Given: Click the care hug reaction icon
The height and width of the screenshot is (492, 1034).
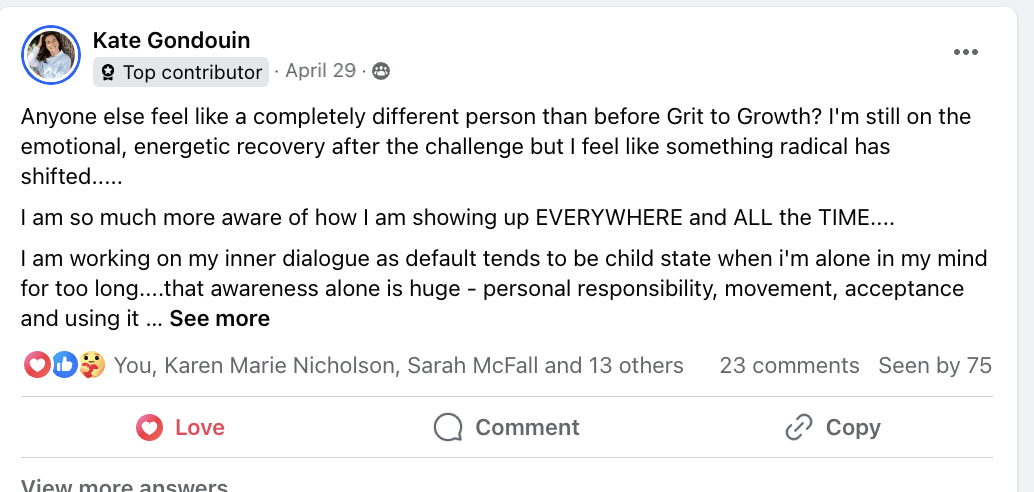Looking at the screenshot, I should (x=92, y=366).
